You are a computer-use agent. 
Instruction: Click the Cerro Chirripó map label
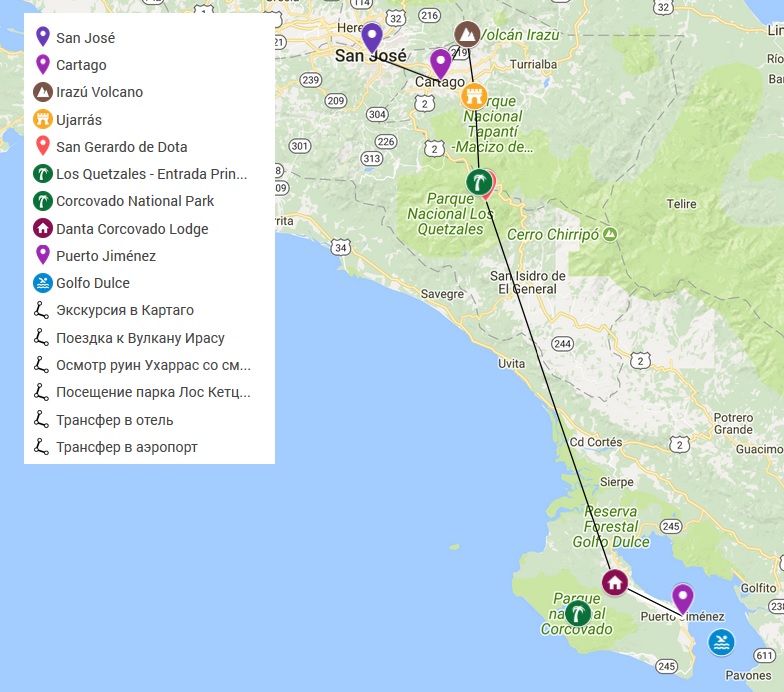point(552,234)
